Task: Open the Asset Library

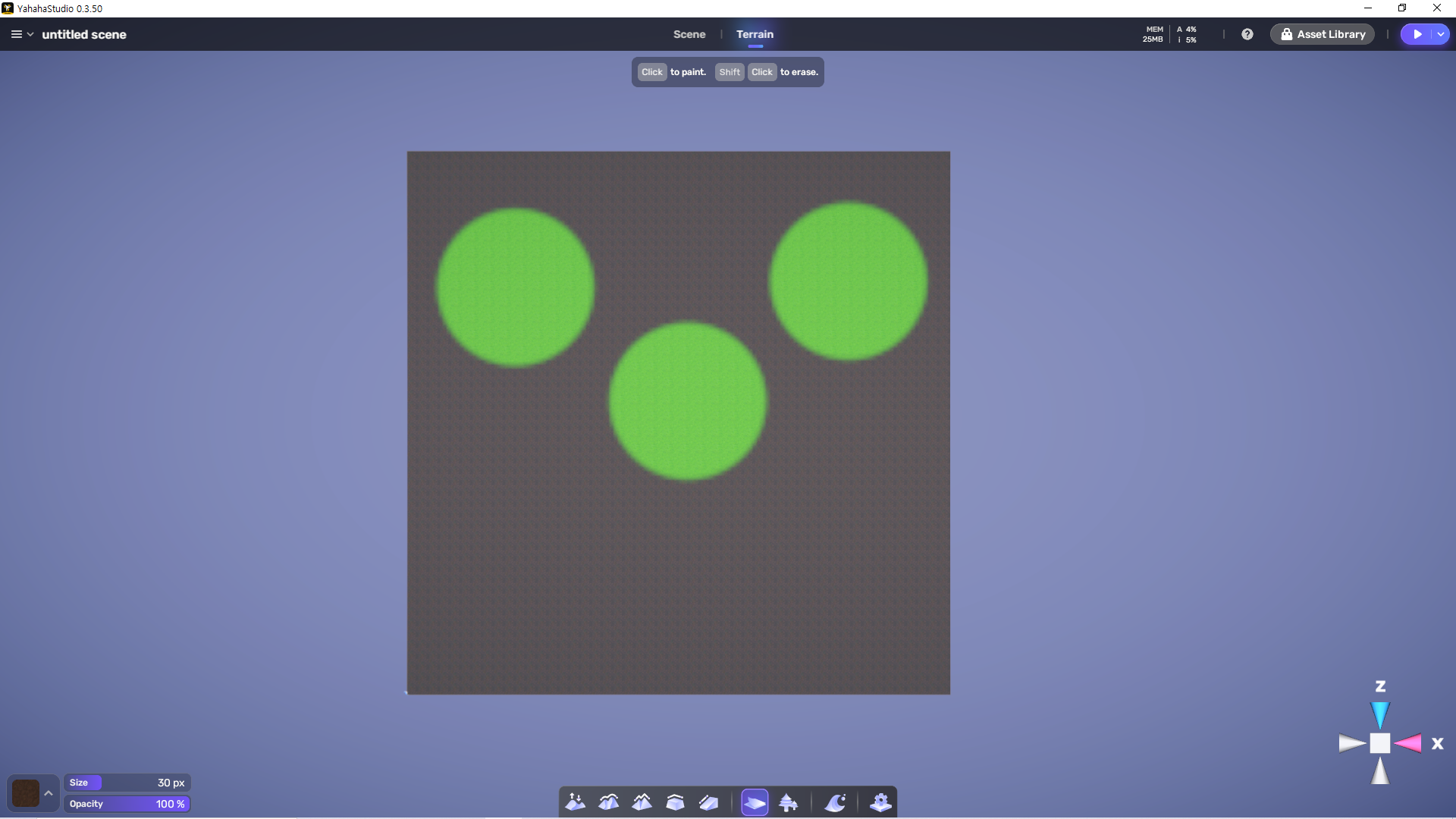Action: click(1323, 34)
